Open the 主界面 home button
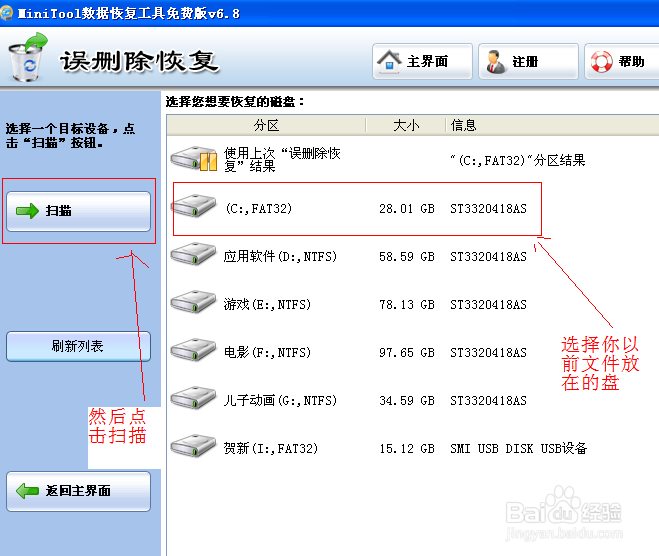This screenshot has width=659, height=556. tap(422, 61)
